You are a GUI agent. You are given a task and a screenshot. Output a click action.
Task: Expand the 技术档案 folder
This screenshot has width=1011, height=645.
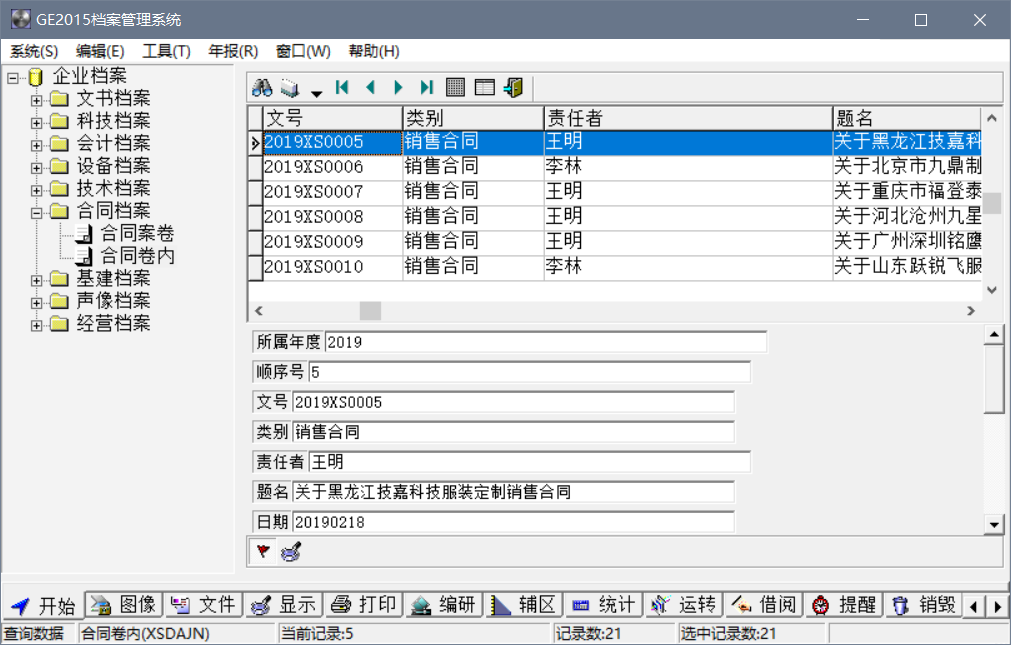tap(37, 190)
